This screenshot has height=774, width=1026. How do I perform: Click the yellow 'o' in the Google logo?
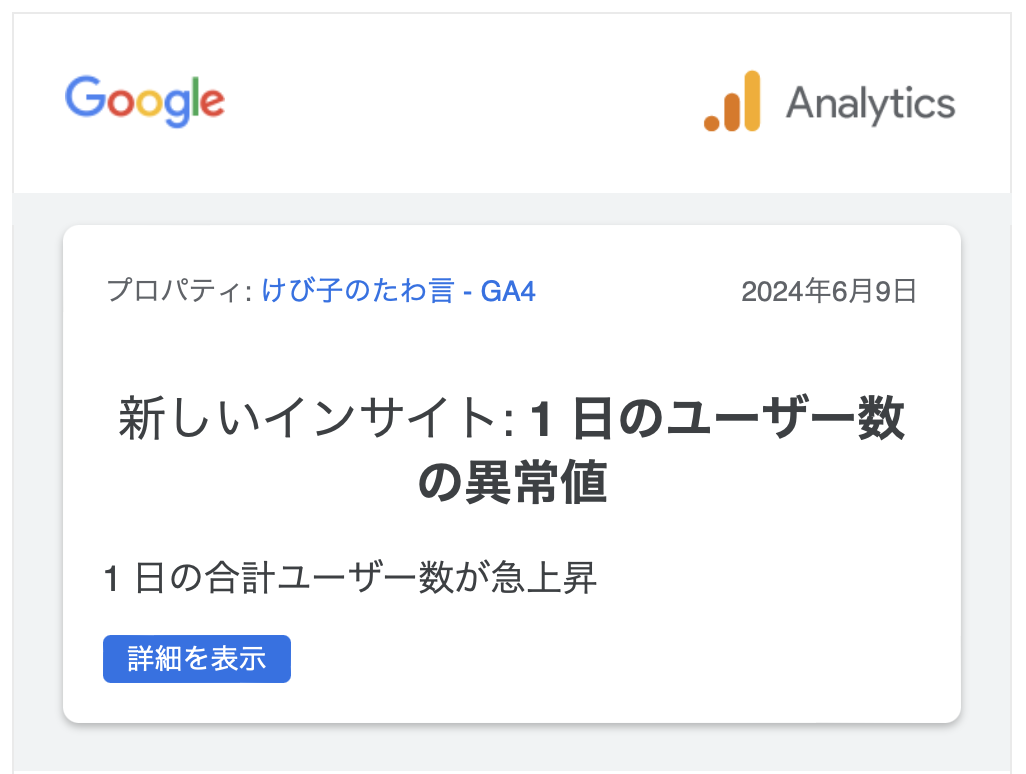(148, 104)
